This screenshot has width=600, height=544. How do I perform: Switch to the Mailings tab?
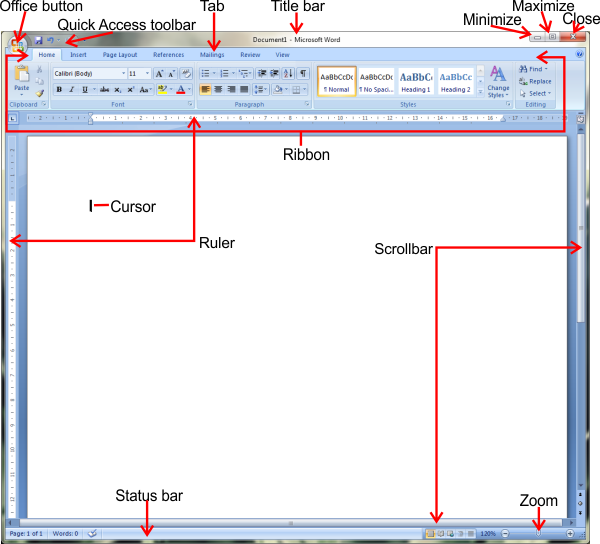(x=212, y=55)
